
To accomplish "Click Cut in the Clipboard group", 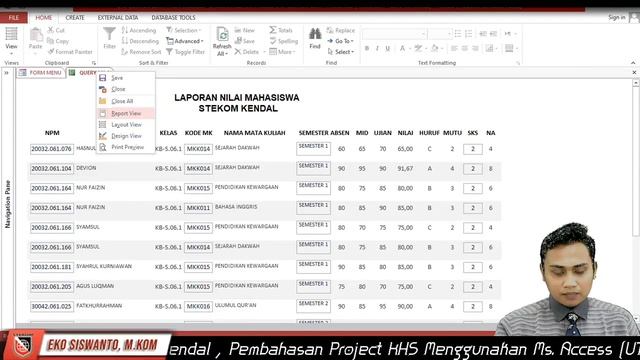I will pos(56,30).
